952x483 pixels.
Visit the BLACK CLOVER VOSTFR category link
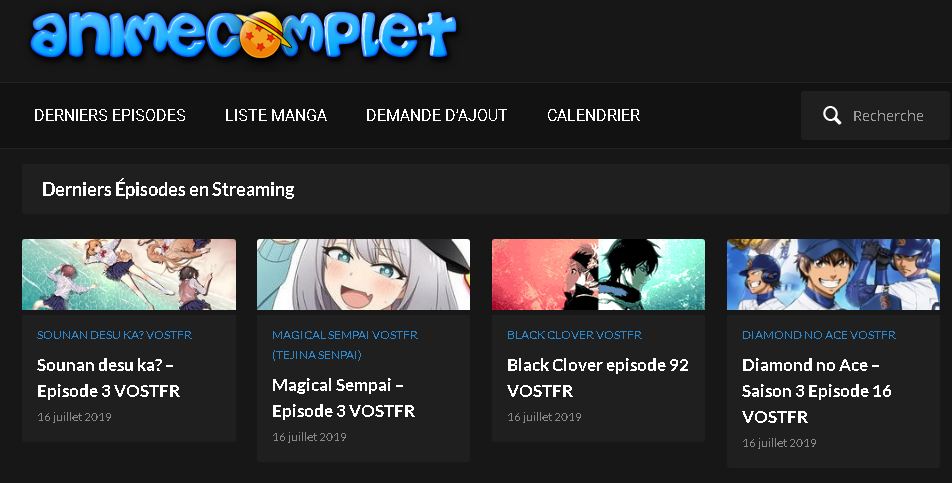click(x=574, y=335)
